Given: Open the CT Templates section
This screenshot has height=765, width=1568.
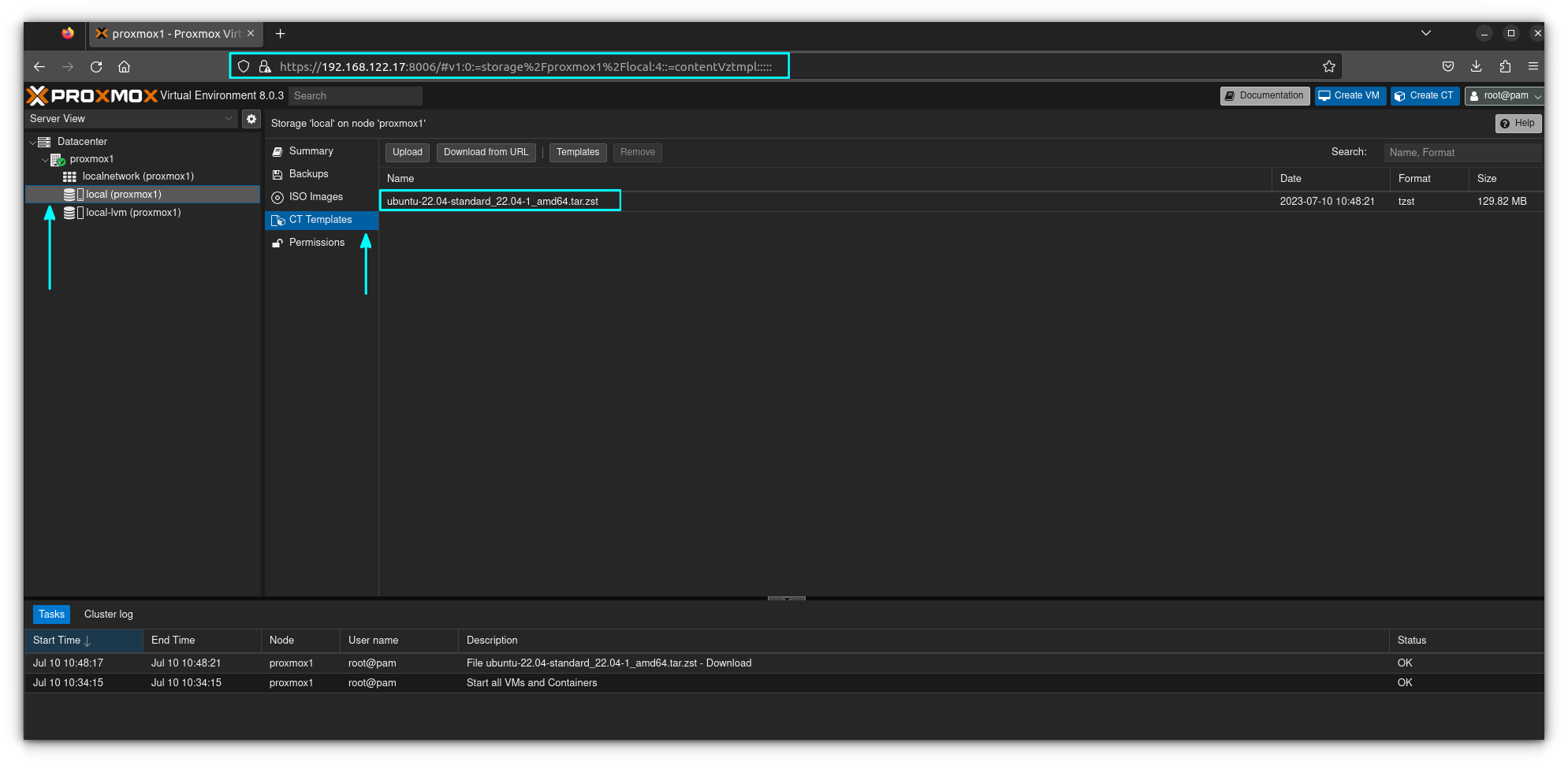Looking at the screenshot, I should tap(322, 220).
